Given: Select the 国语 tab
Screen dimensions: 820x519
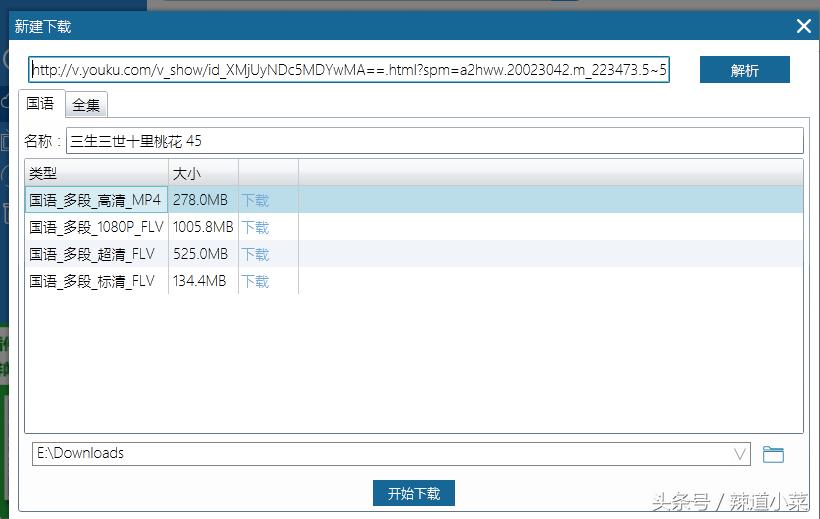Looking at the screenshot, I should click(x=41, y=104).
